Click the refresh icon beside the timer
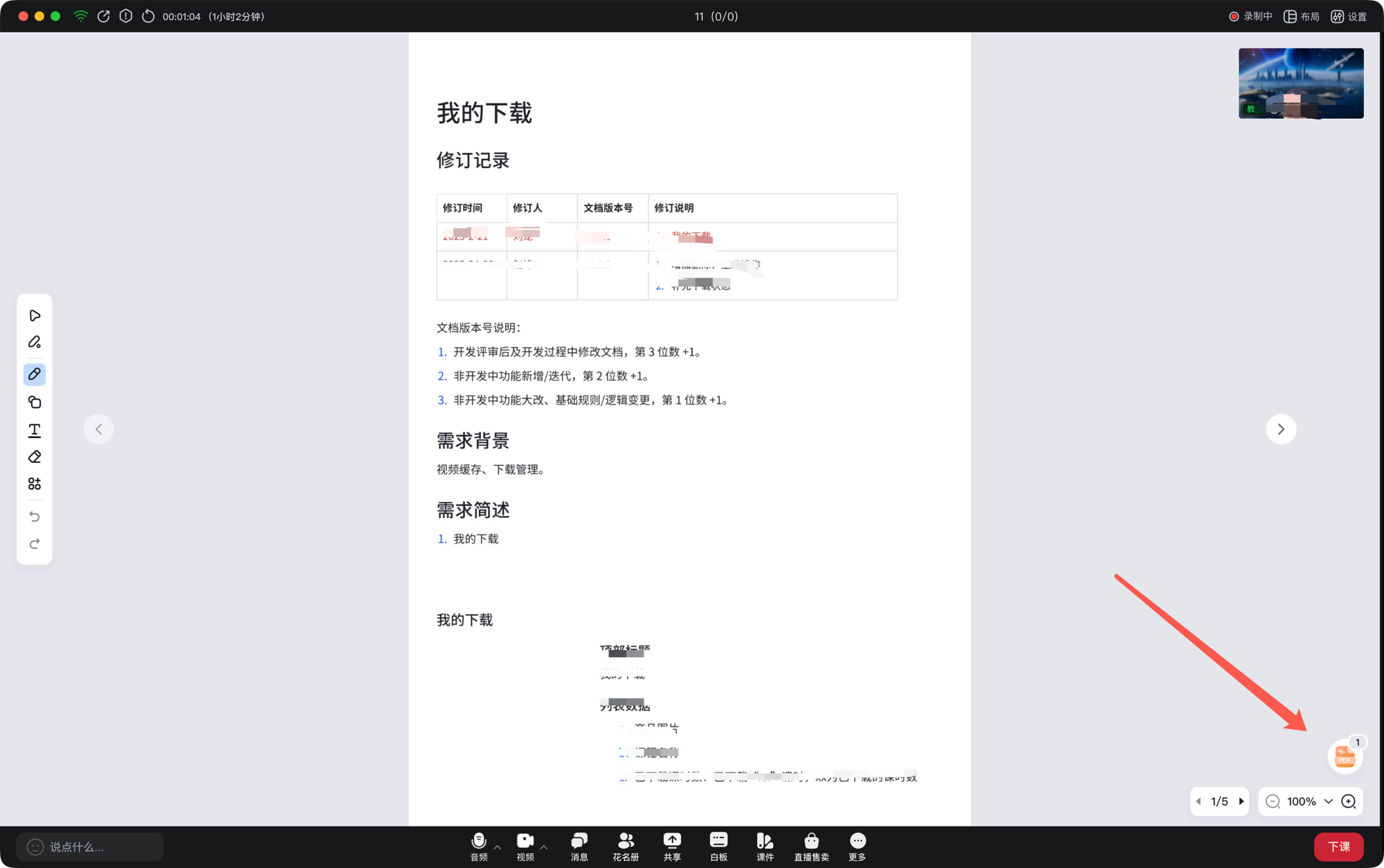The height and width of the screenshot is (868, 1384). pyautogui.click(x=148, y=16)
